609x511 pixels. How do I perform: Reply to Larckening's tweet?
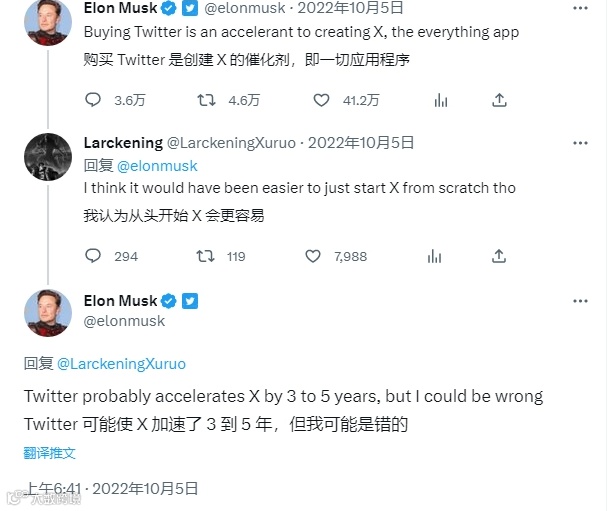click(x=93, y=256)
